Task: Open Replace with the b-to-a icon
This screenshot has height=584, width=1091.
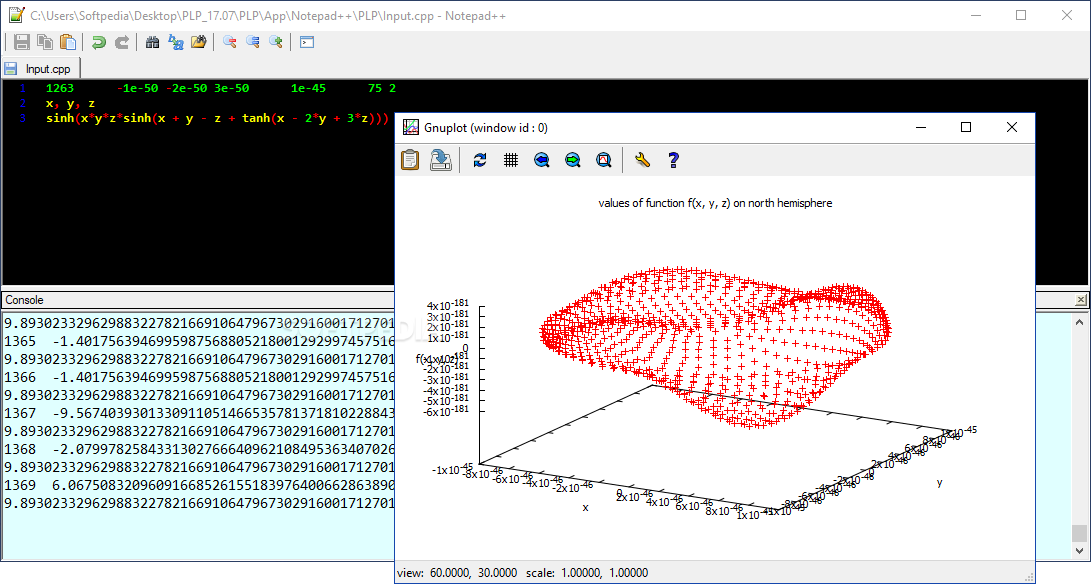Action: (x=175, y=42)
